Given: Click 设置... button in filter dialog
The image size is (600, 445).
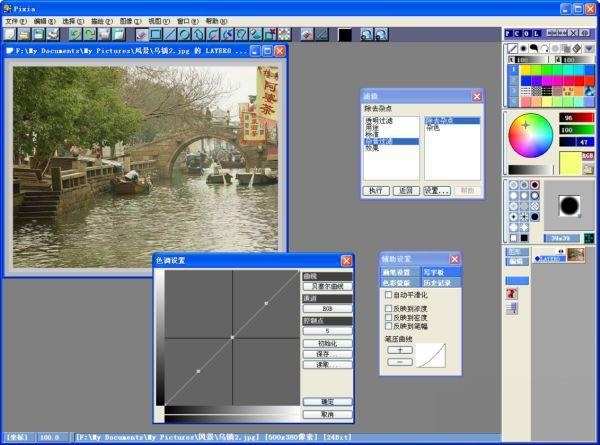Looking at the screenshot, I should (437, 191).
